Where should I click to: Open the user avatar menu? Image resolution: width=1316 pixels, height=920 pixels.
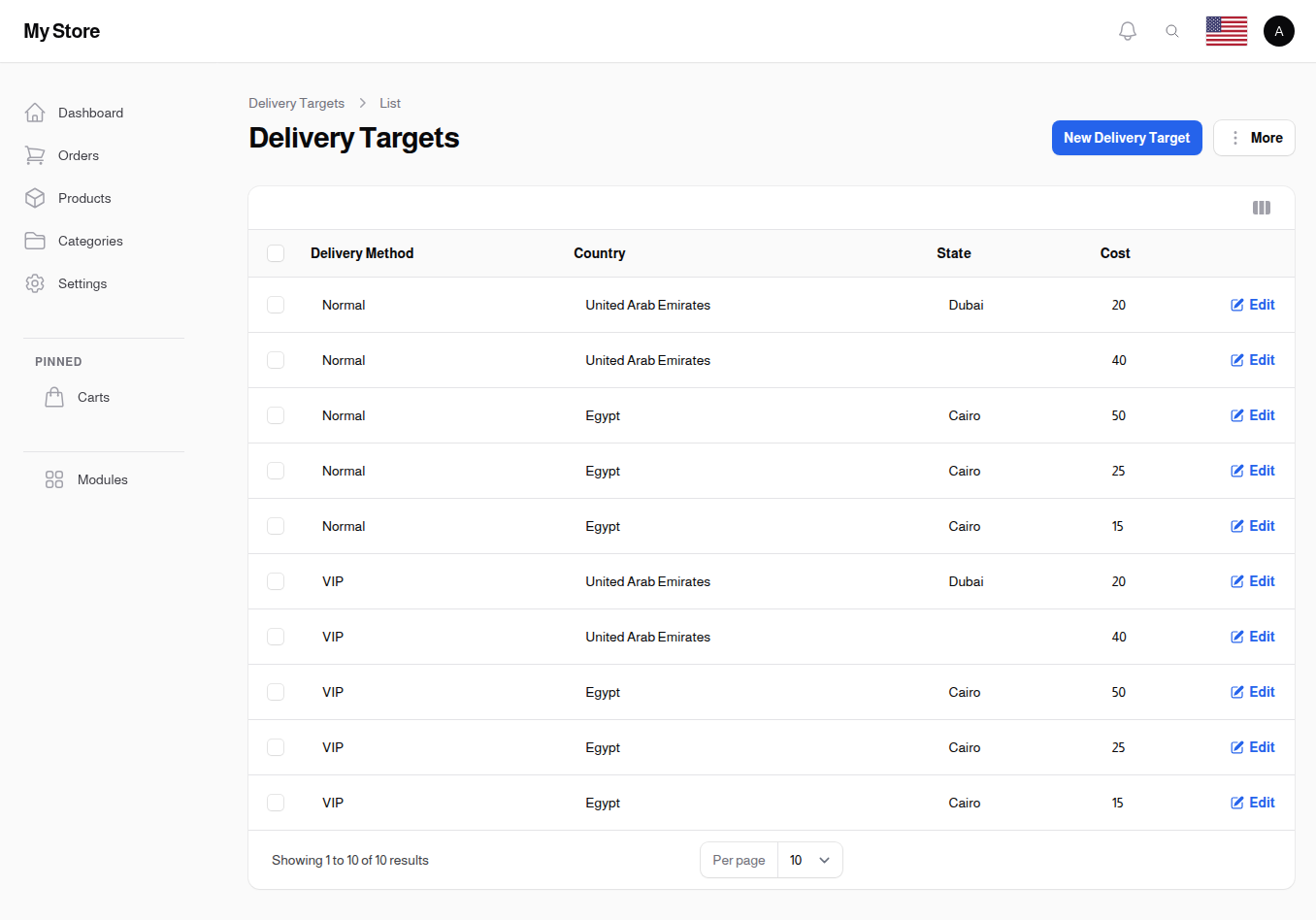click(x=1279, y=30)
